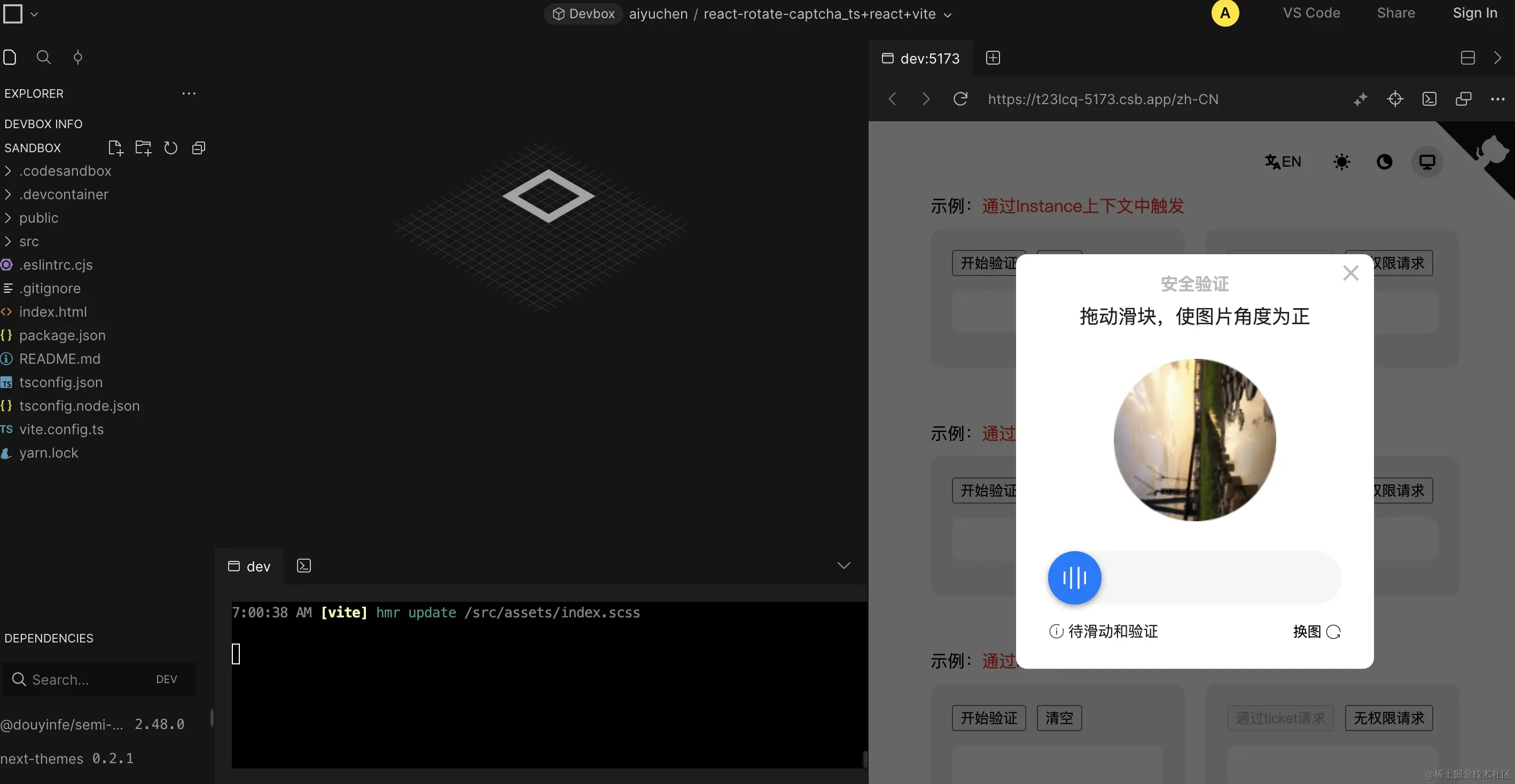
Task: Collapse all folders in Sandbox
Action: (x=199, y=148)
